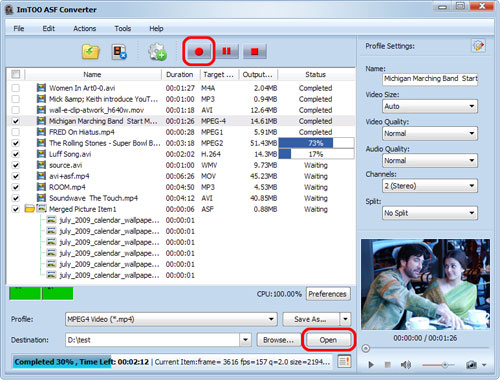
Task: Mute the preview speaker icon
Action: tap(405, 365)
